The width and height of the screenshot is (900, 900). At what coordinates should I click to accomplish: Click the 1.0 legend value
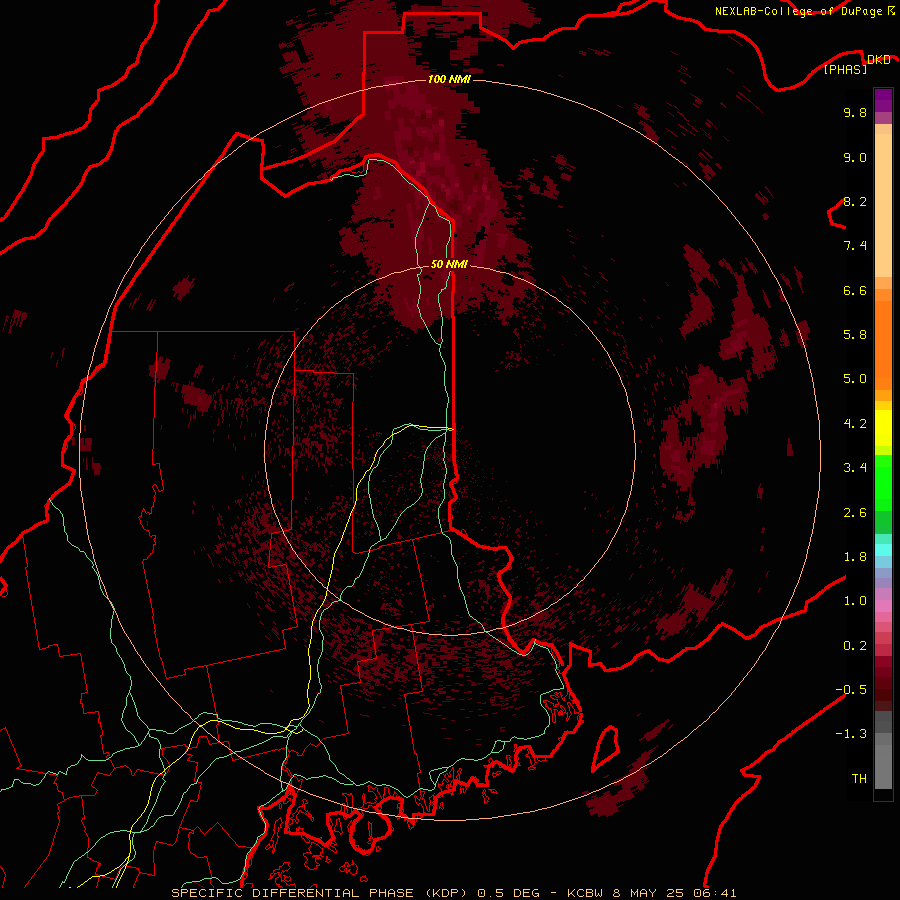click(855, 601)
